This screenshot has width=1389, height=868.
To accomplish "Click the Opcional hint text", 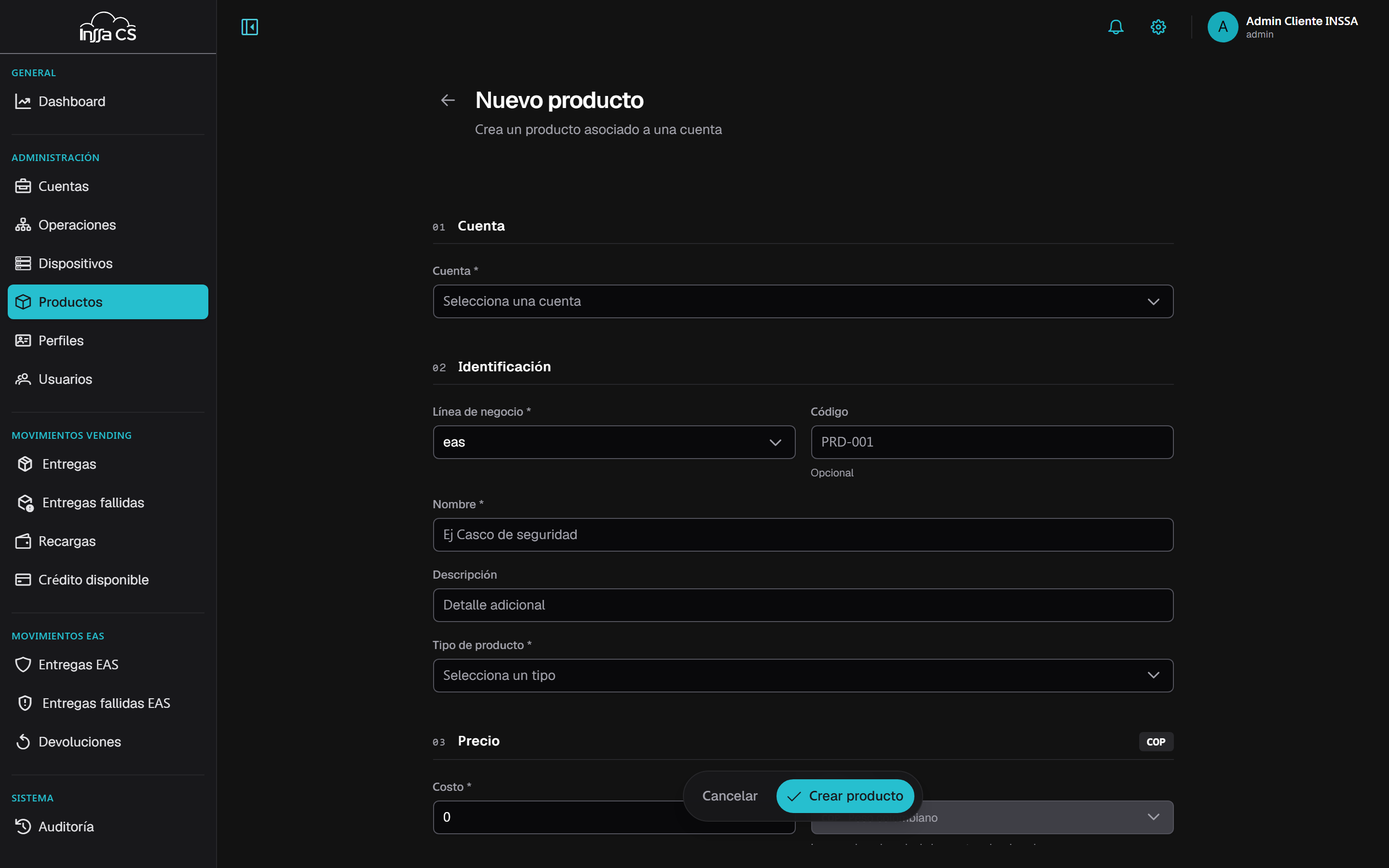I will click(x=831, y=473).
